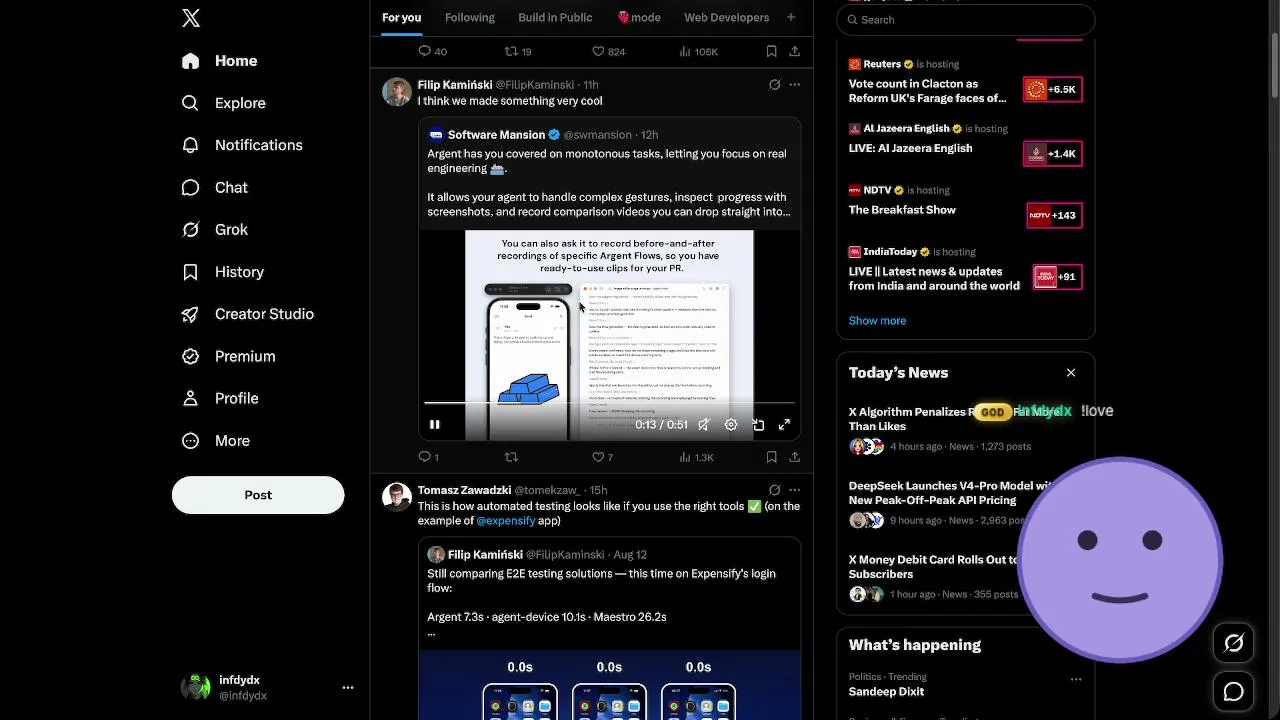
Task: Open more options on Filip Kamiński's post
Action: [795, 85]
